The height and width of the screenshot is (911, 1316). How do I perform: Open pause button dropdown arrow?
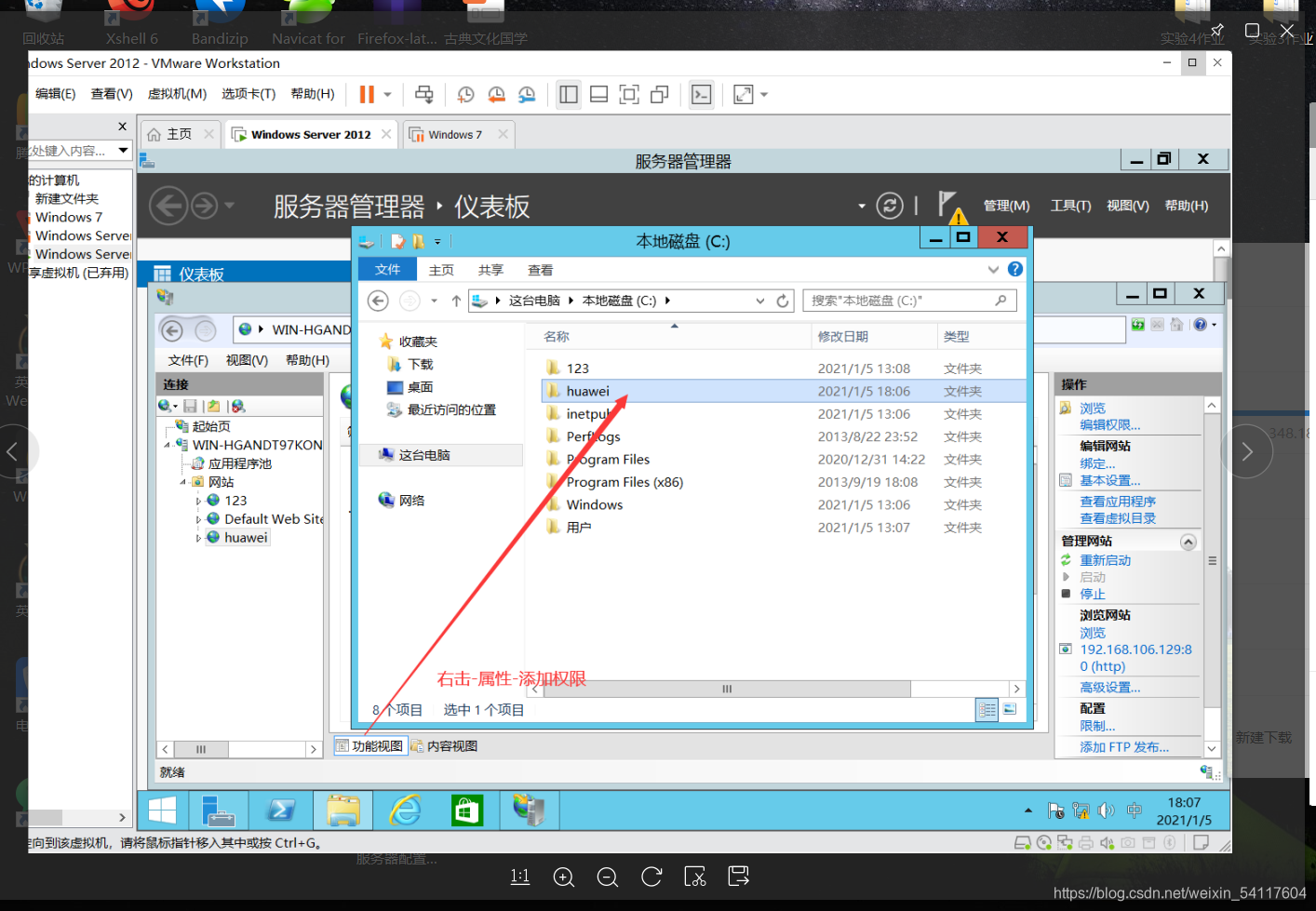388,94
